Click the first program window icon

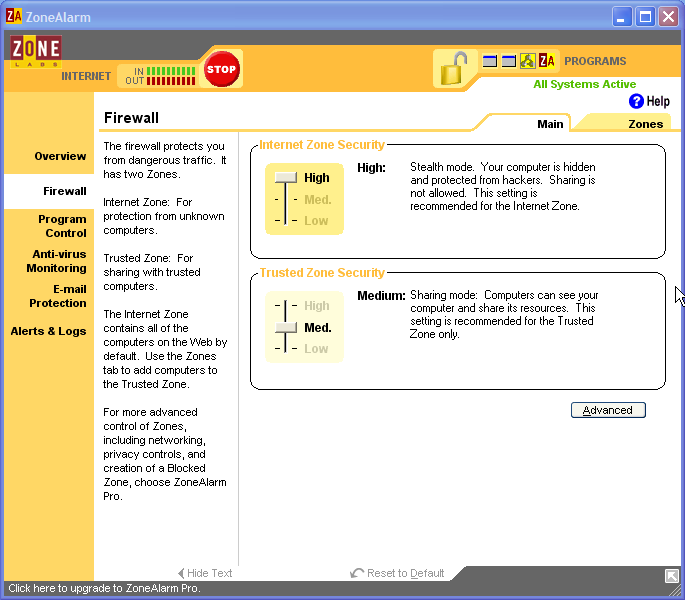coord(490,61)
